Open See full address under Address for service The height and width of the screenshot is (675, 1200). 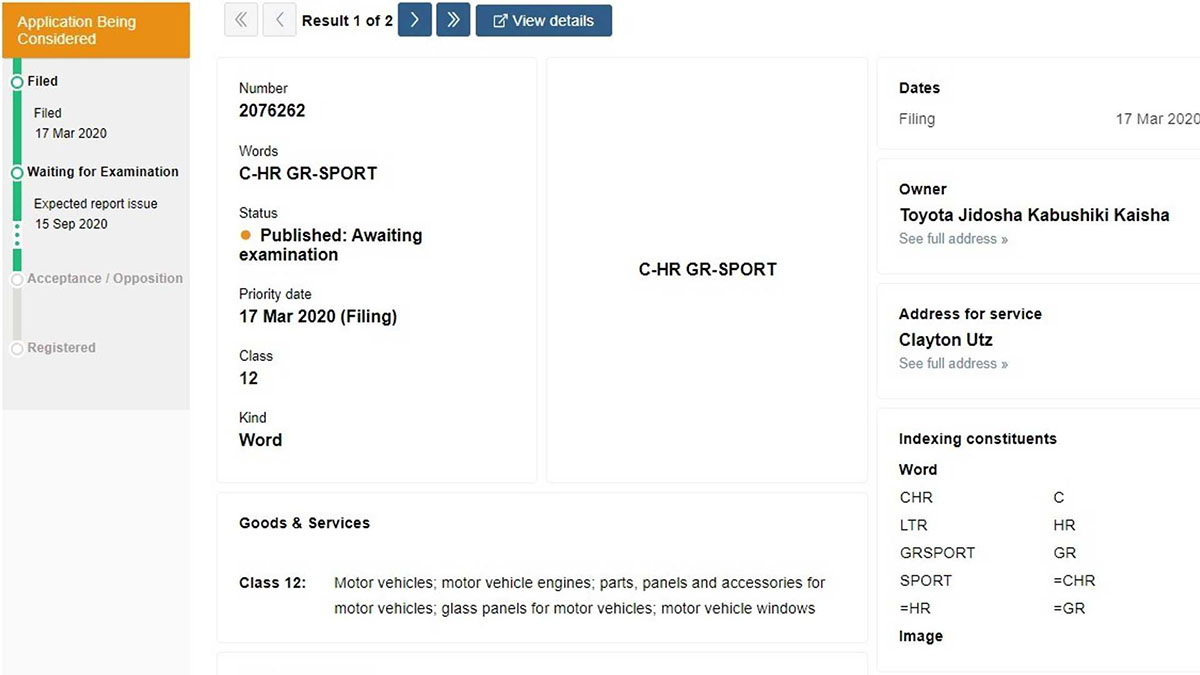pos(953,364)
